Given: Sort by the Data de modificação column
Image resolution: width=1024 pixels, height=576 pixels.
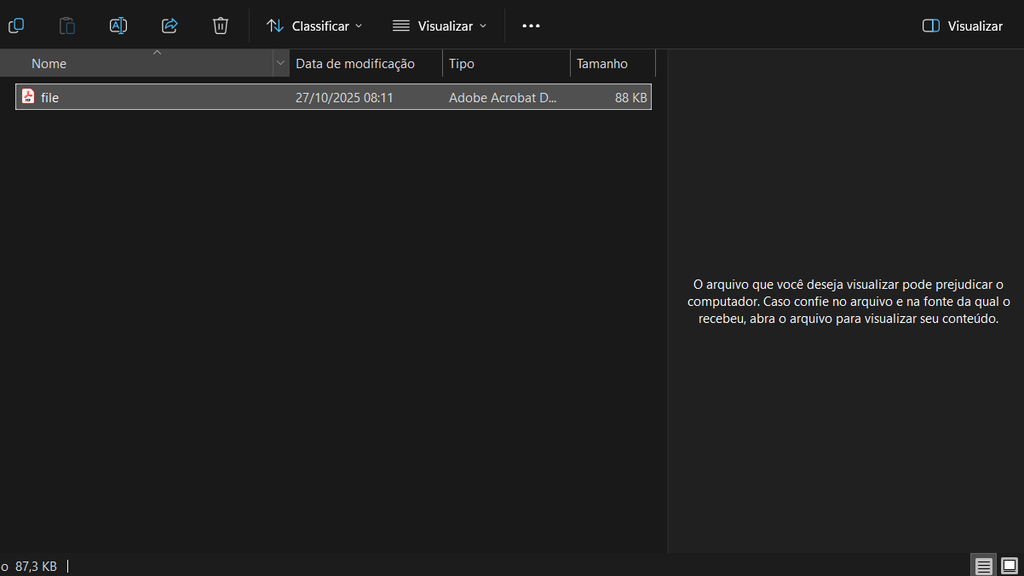Looking at the screenshot, I should (x=355, y=64).
